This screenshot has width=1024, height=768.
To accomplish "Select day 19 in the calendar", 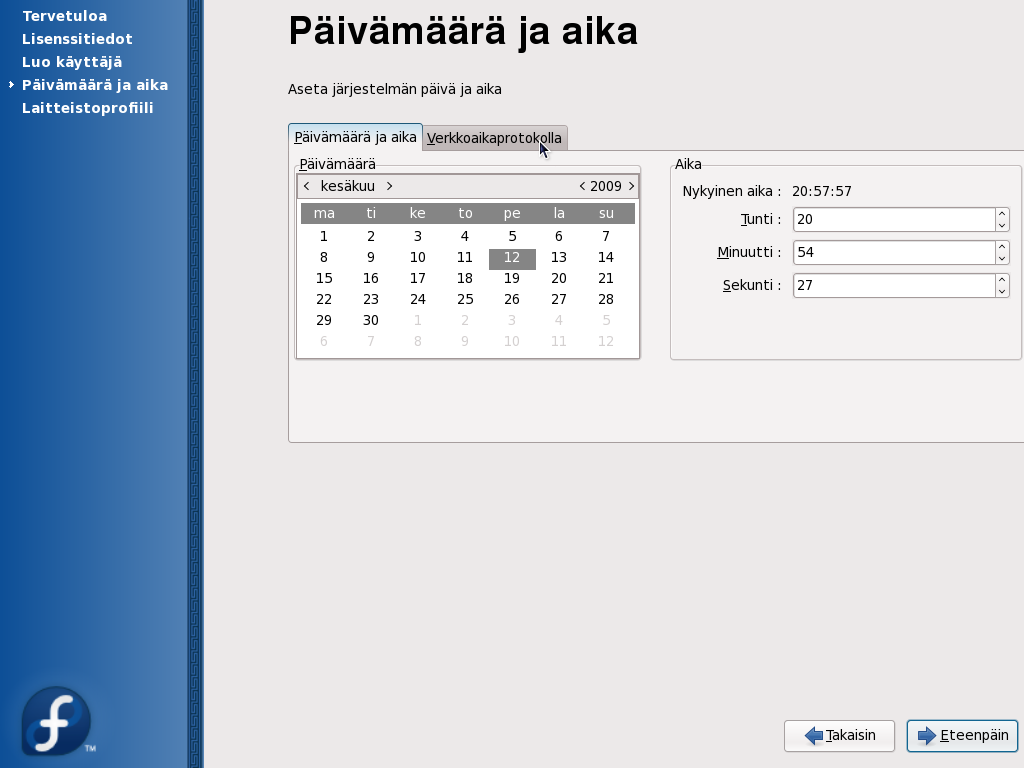I will coord(512,279).
